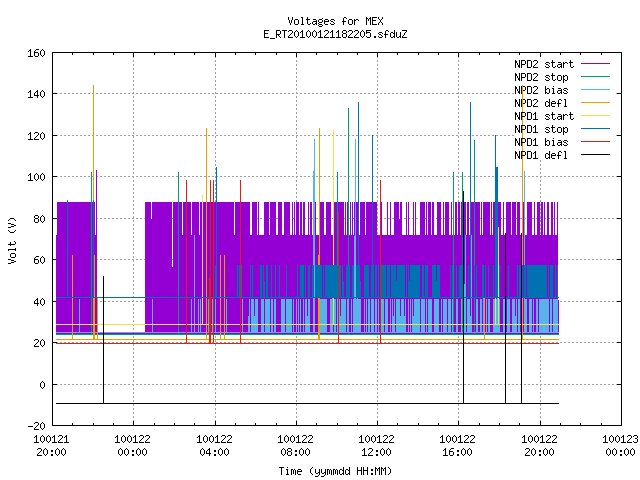Click the light blue NPD2 bias legend line

[595, 90]
